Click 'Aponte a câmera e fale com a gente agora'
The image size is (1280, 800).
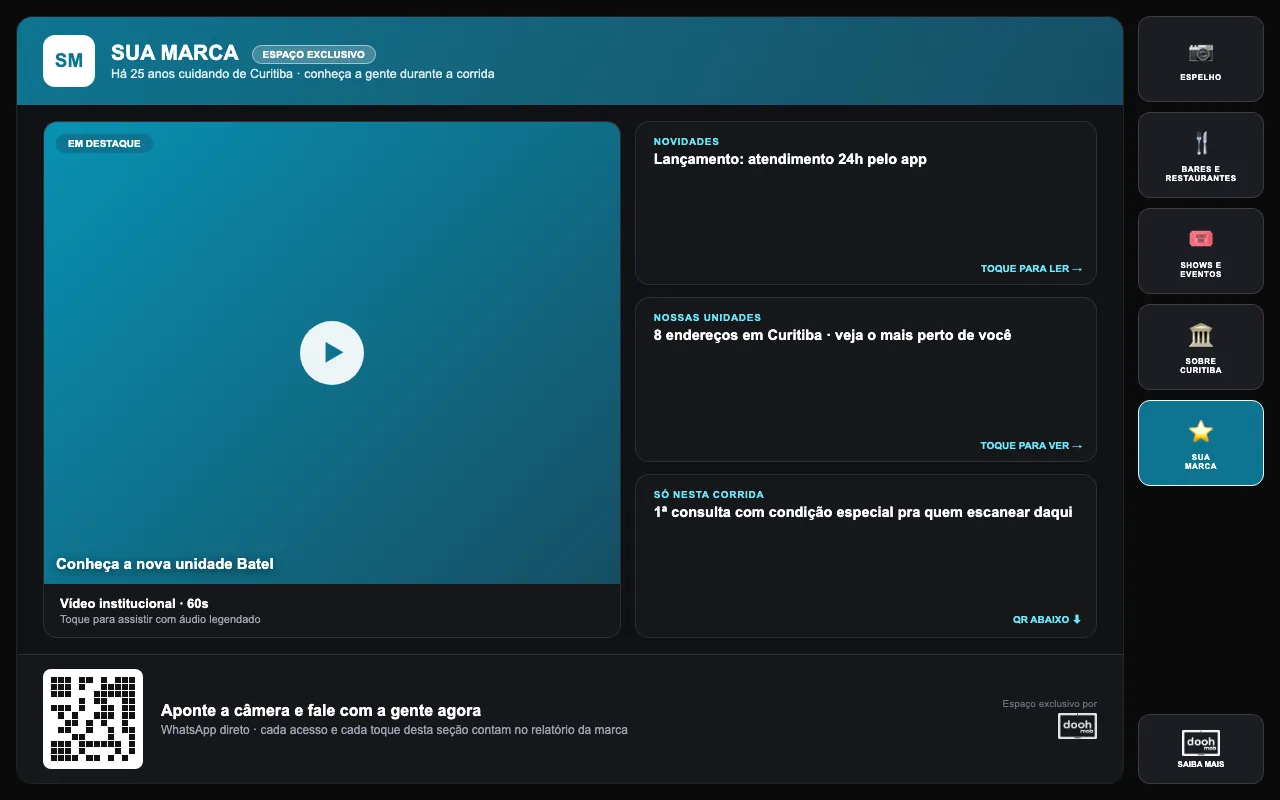(x=321, y=711)
